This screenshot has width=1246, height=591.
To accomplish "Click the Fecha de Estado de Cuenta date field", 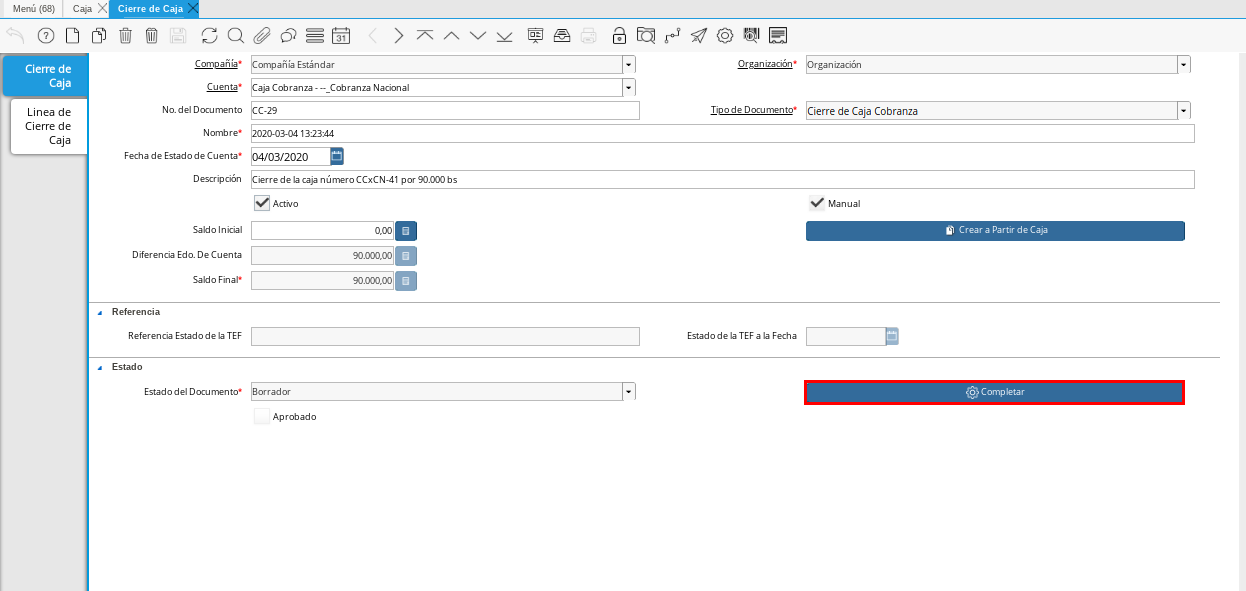I will pyautogui.click(x=290, y=156).
